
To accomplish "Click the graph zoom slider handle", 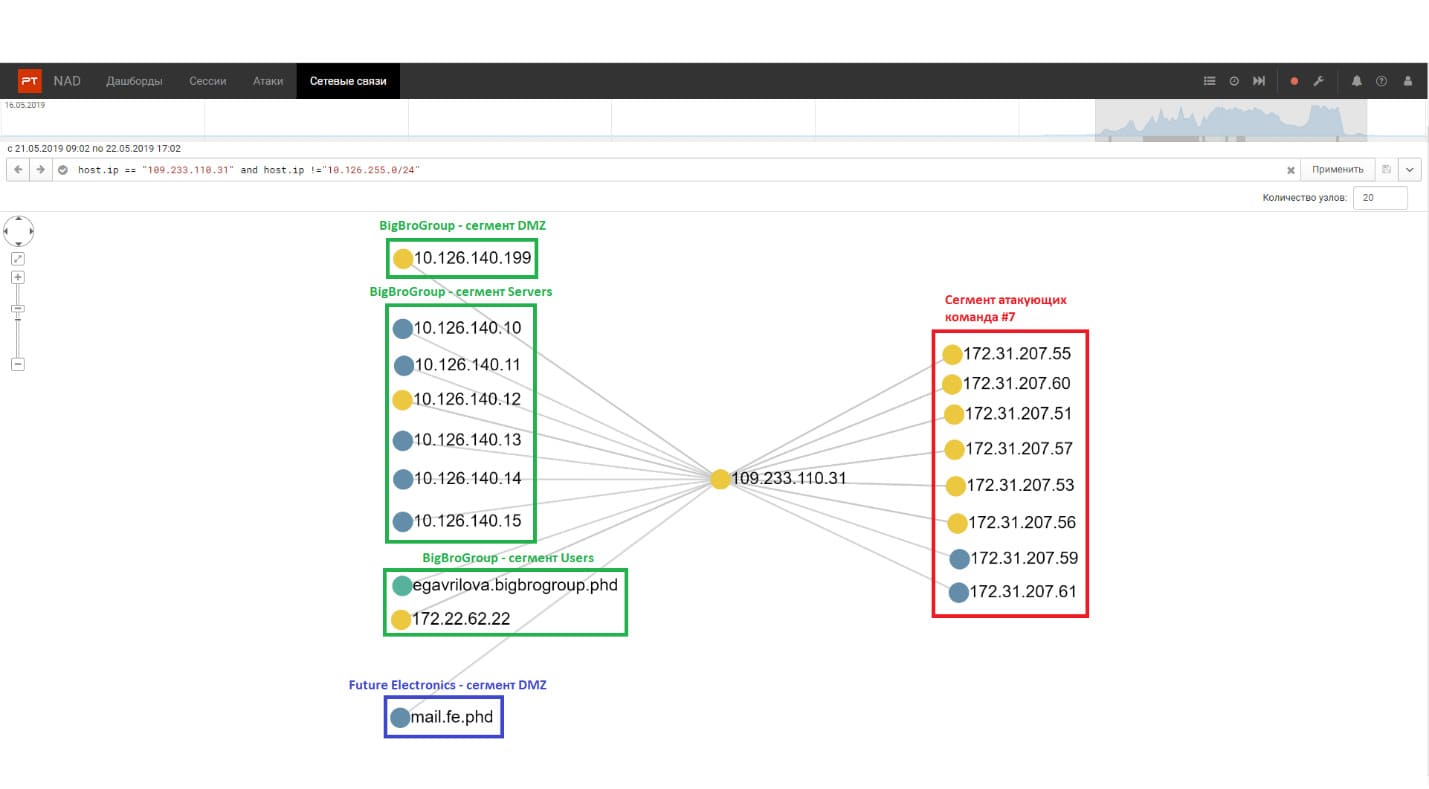I will tap(18, 309).
